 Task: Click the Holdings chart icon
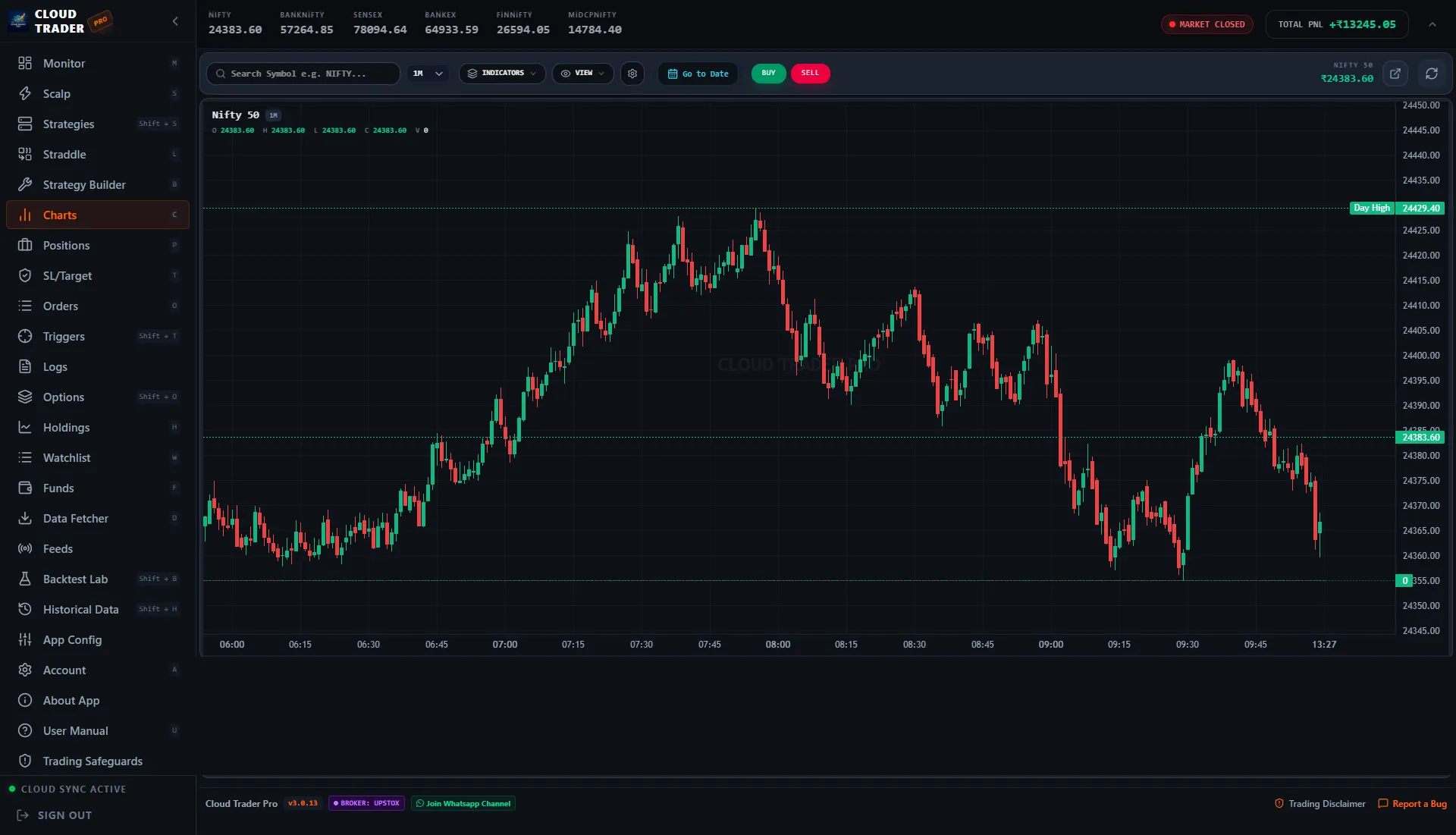25,427
